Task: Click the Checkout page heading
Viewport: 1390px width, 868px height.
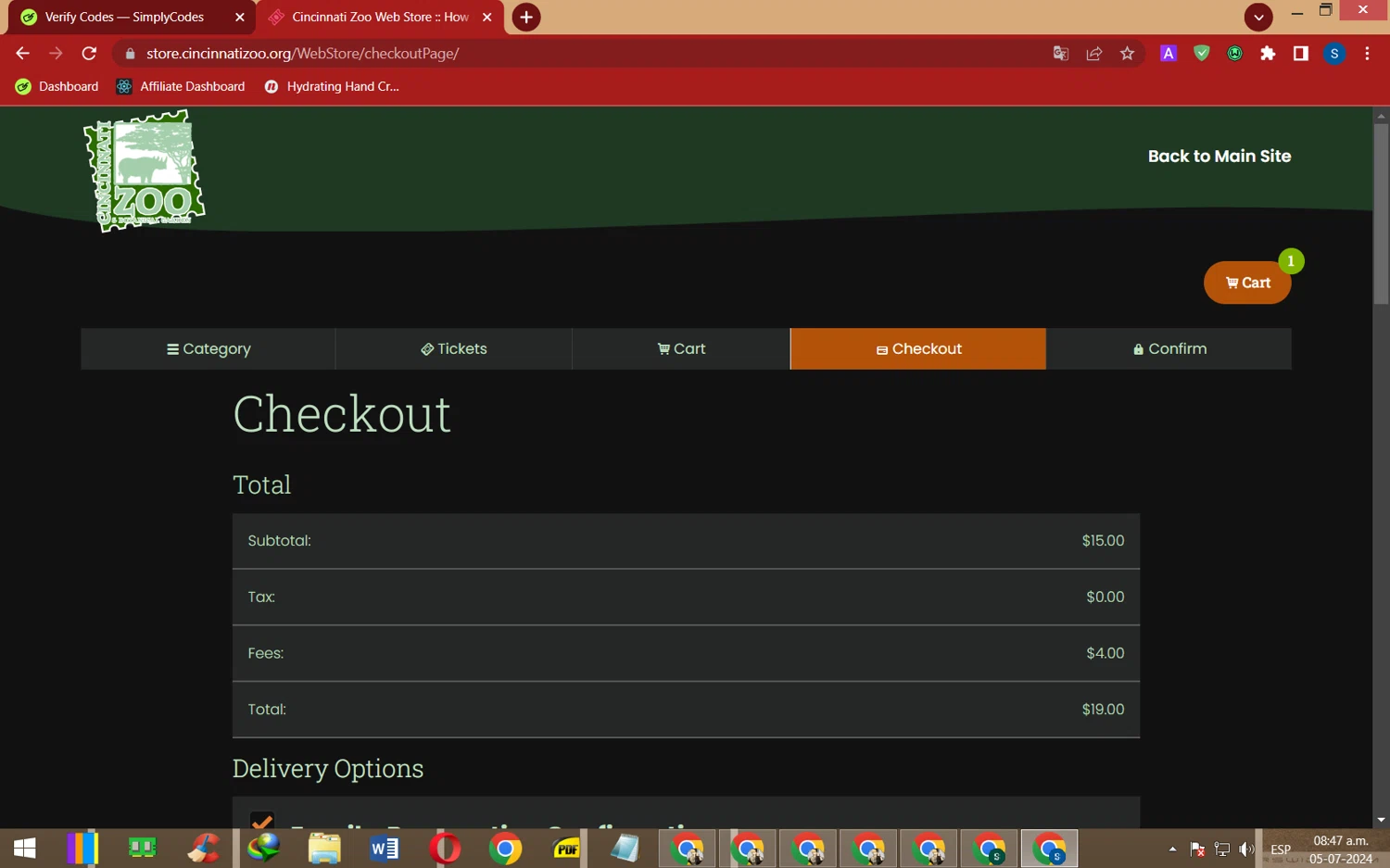Action: (342, 414)
